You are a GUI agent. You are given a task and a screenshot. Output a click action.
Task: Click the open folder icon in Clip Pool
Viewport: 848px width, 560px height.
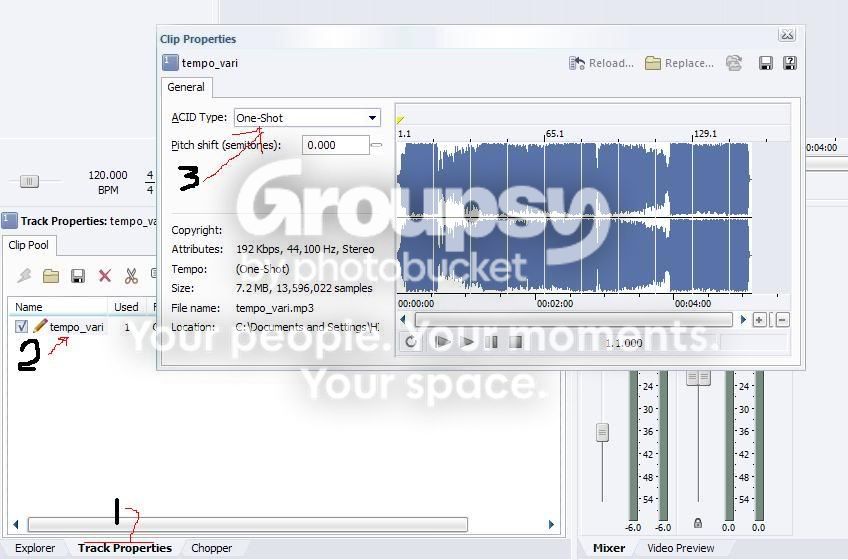coord(51,276)
